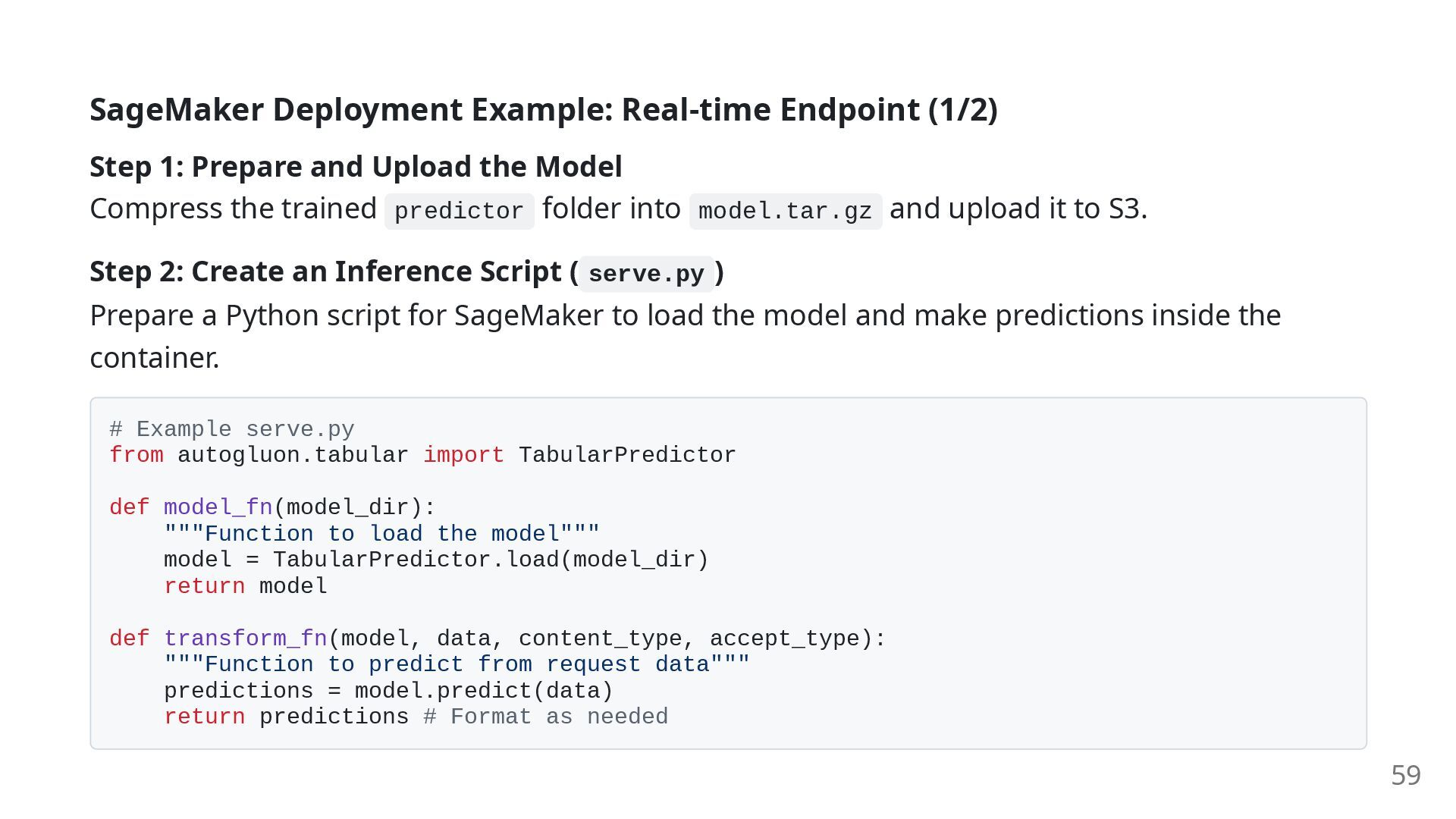Click the 'accept_type' parameter
1456x819 pixels.
(785, 639)
